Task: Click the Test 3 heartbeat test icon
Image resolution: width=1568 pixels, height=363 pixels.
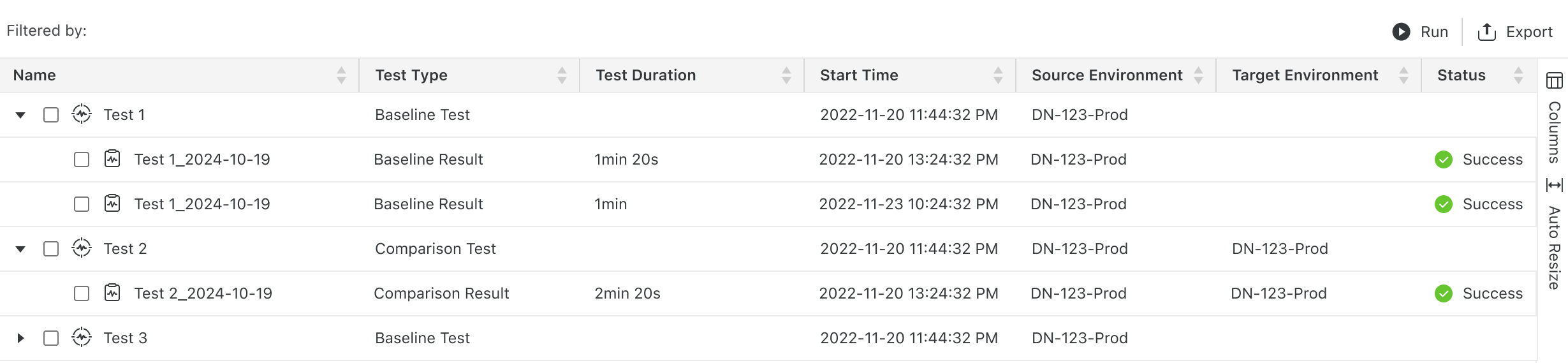Action: (82, 337)
